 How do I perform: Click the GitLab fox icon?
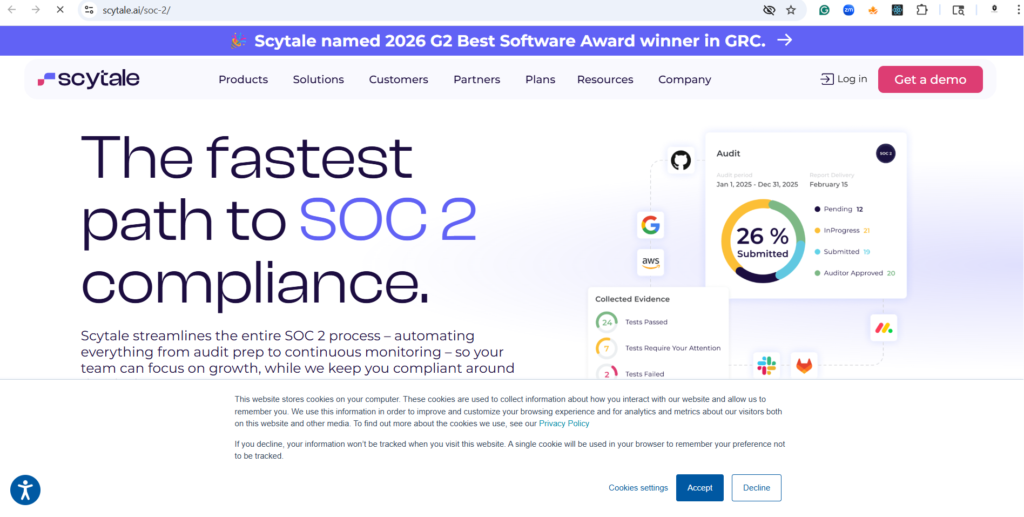point(804,366)
